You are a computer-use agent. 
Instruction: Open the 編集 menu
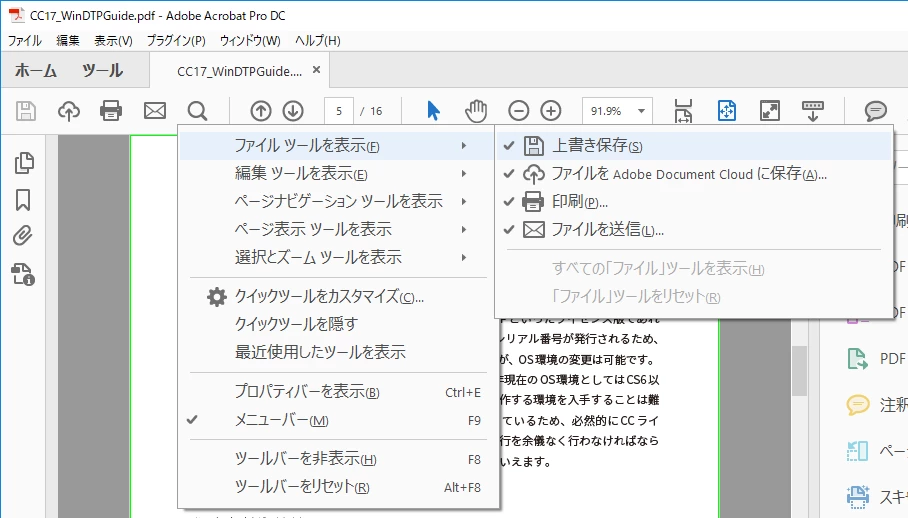(68, 41)
